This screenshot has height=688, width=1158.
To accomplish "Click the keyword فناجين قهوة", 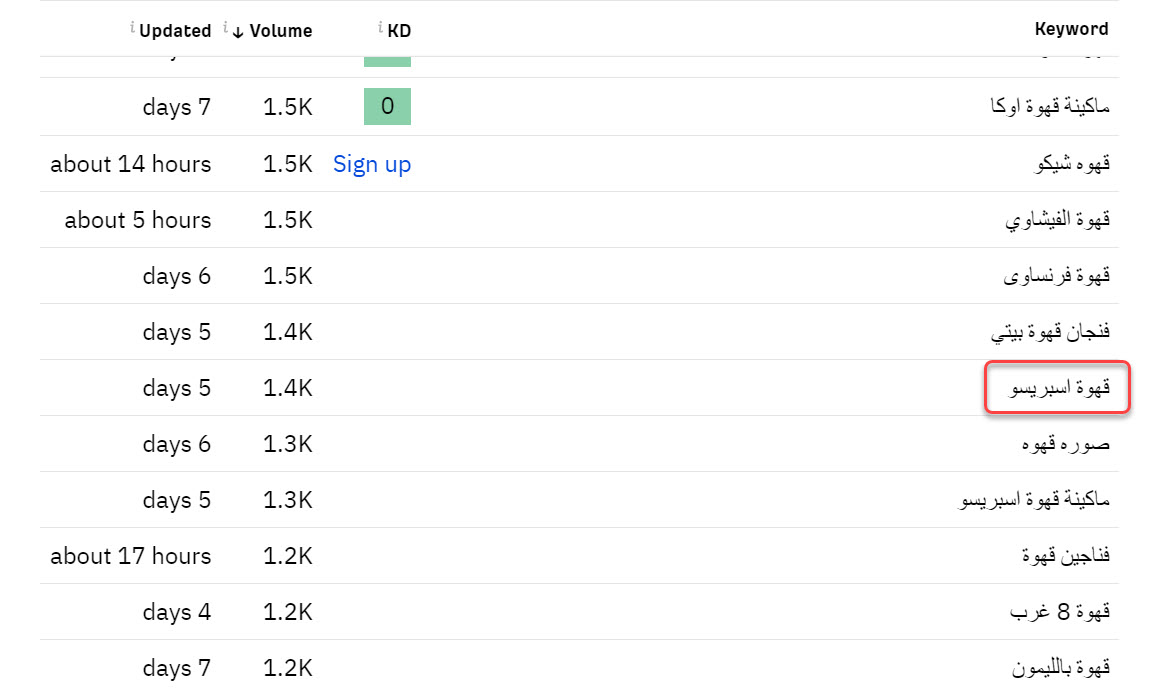I will coord(1066,556).
